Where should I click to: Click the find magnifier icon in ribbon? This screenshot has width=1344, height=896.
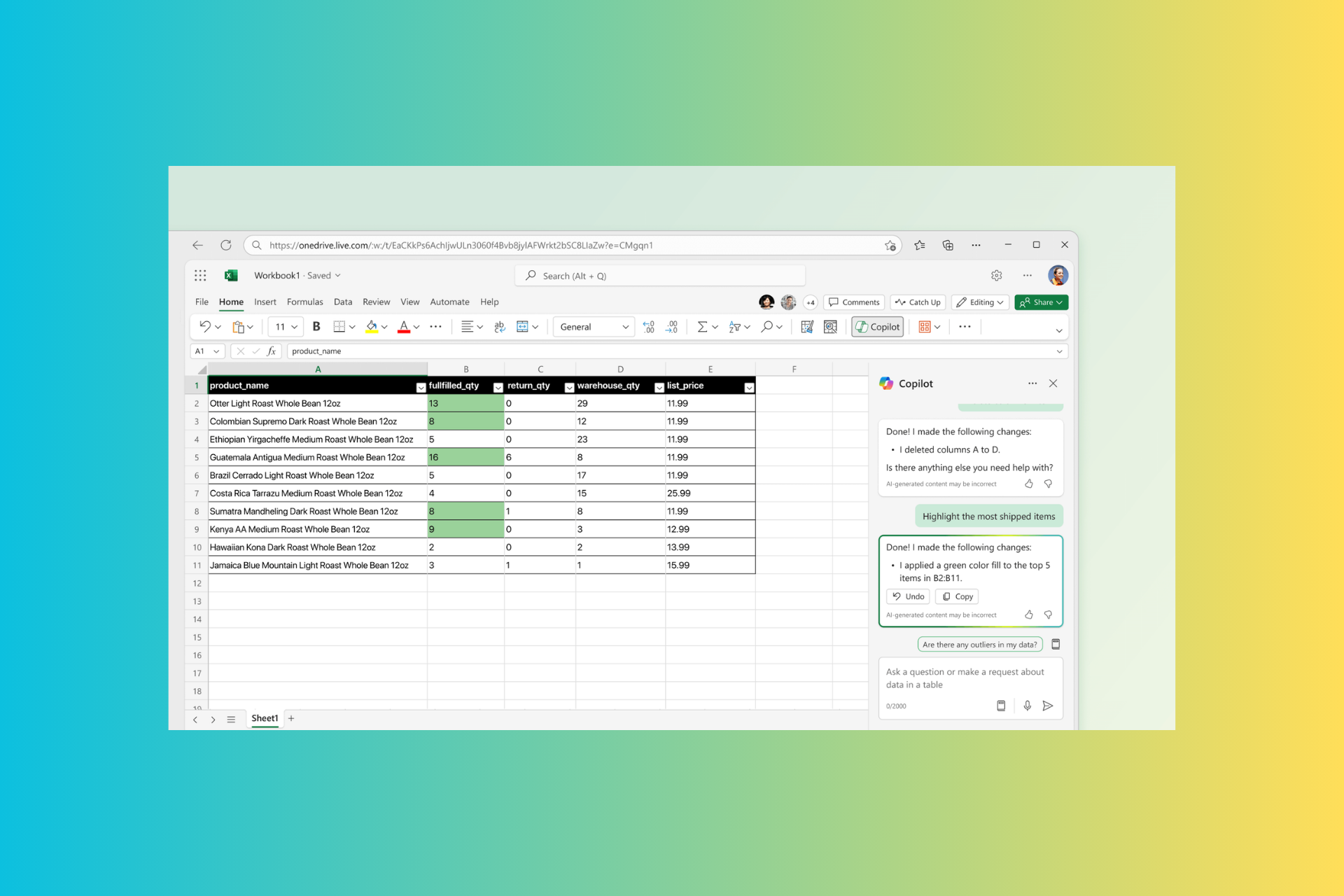point(766,327)
